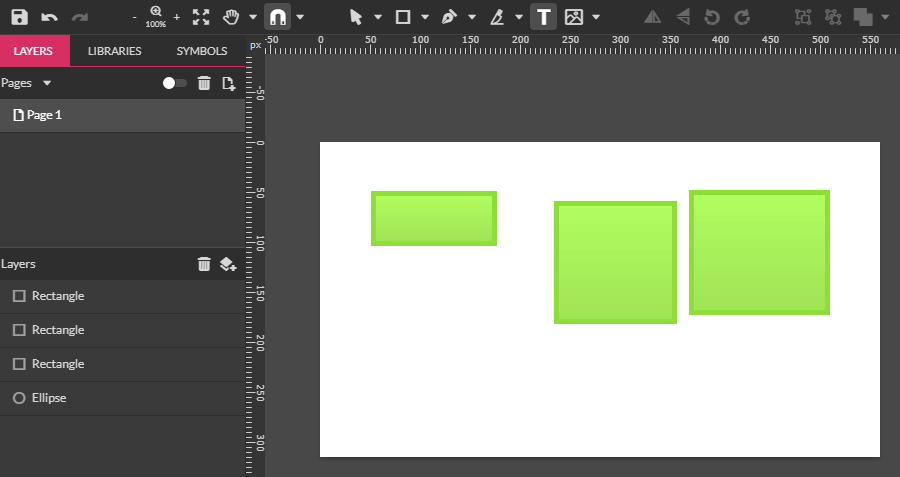Select Page 1 in the pages list
Viewport: 900px width, 477px height.
point(44,115)
